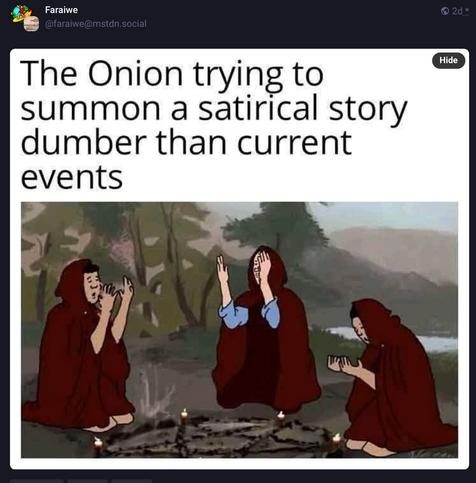
Task: Click the first partially visible button below post
Action: coord(36,481)
